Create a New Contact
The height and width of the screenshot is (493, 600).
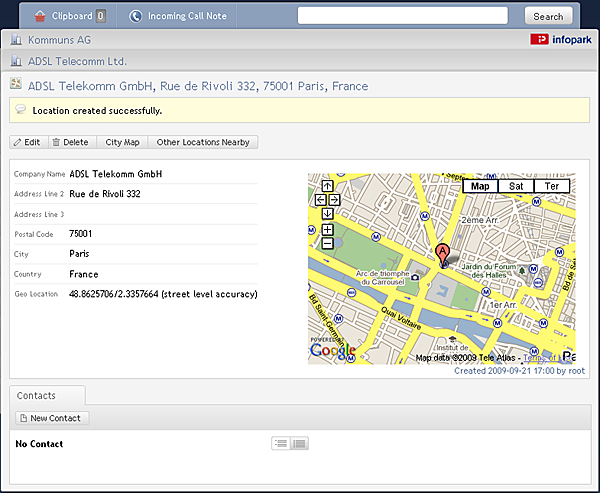52,418
